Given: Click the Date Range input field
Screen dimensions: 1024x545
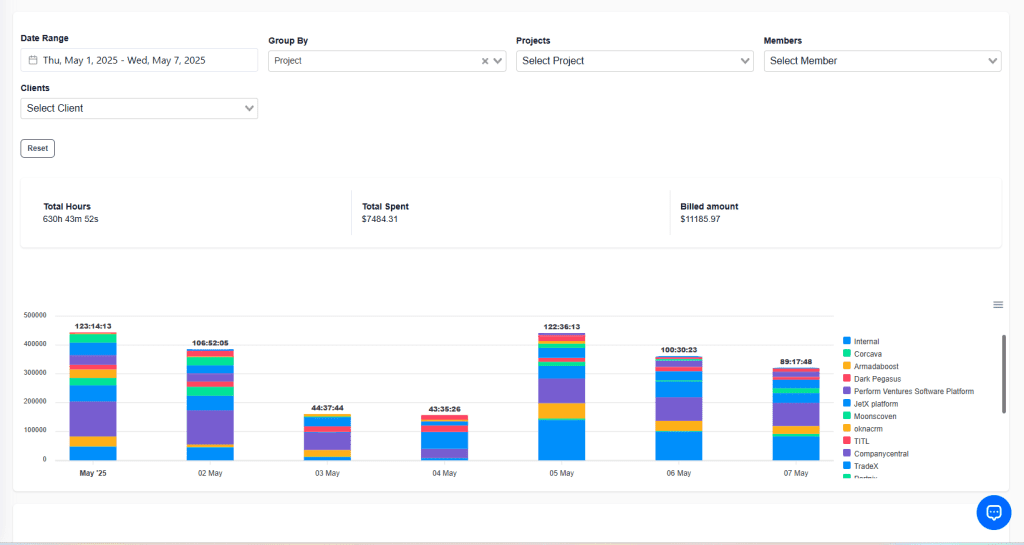Looking at the screenshot, I should coord(139,61).
